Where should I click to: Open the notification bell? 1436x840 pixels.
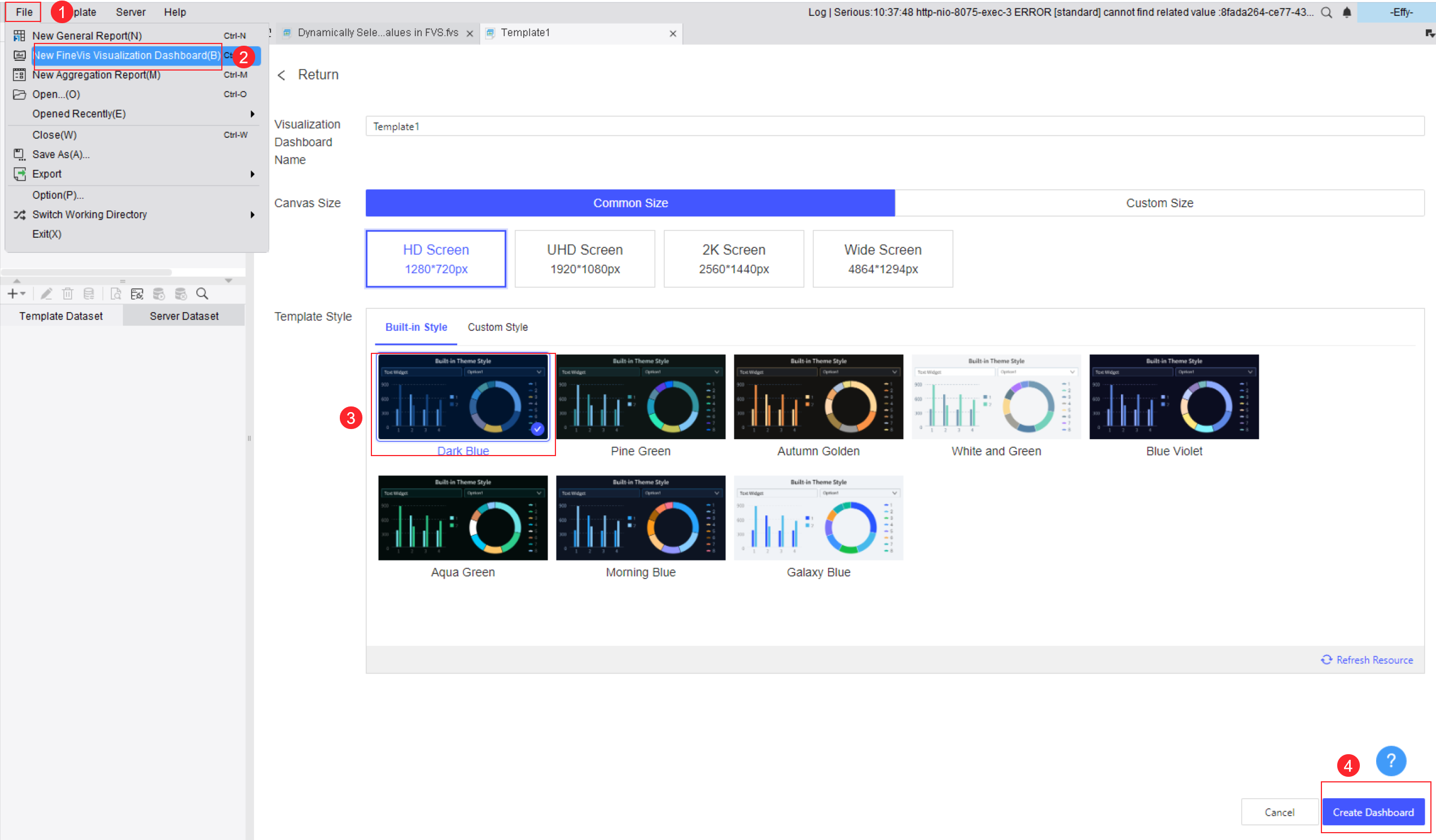pyautogui.click(x=1347, y=12)
